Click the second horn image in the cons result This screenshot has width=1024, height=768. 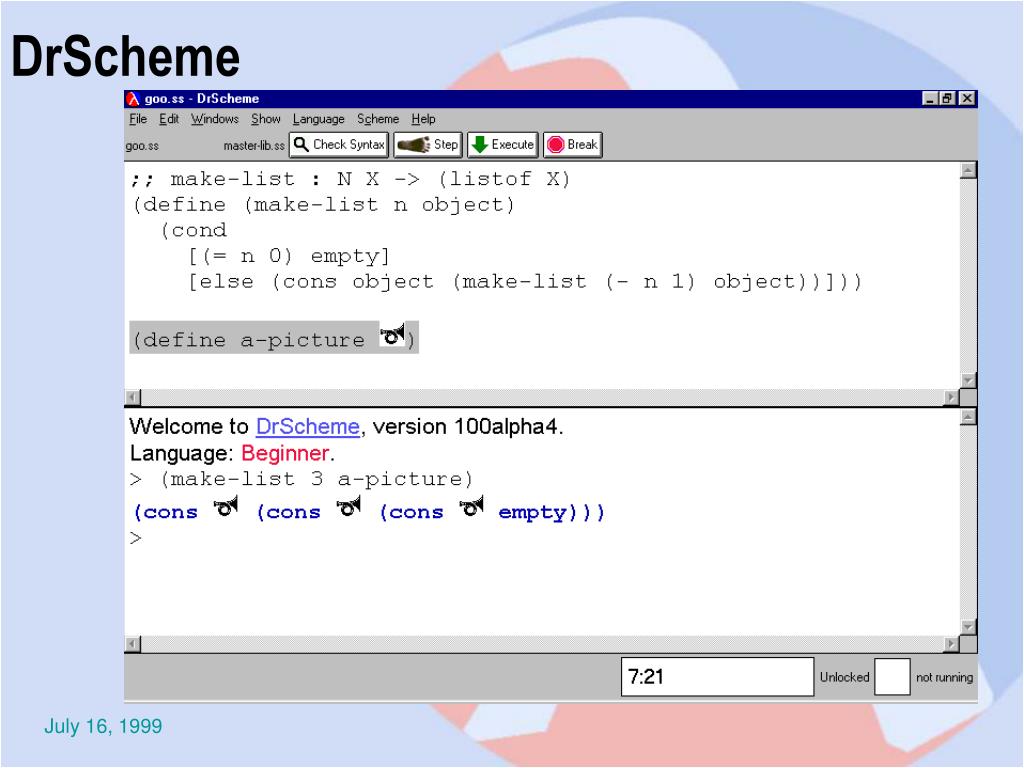click(349, 507)
